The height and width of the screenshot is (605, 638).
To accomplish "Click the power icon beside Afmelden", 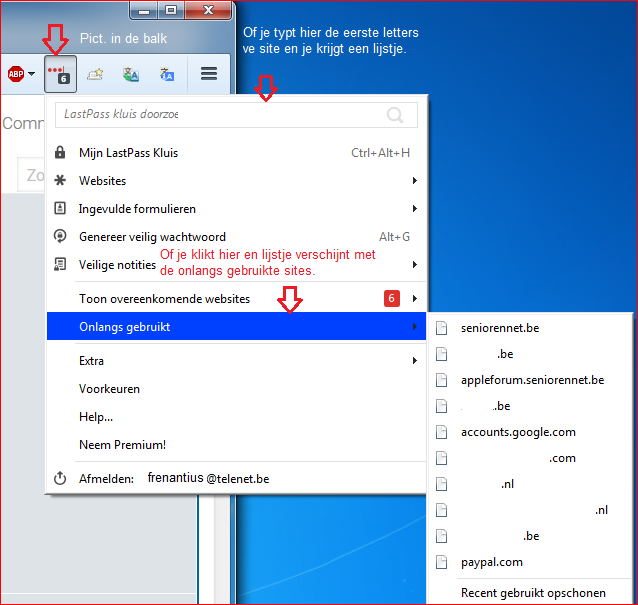I will tap(60, 479).
